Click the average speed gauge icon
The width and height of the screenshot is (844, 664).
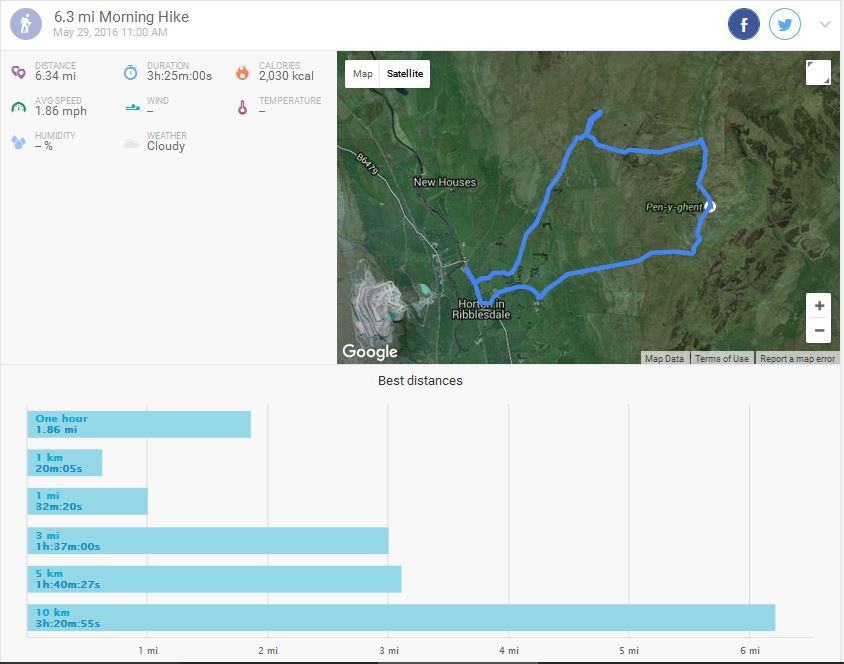tap(19, 107)
